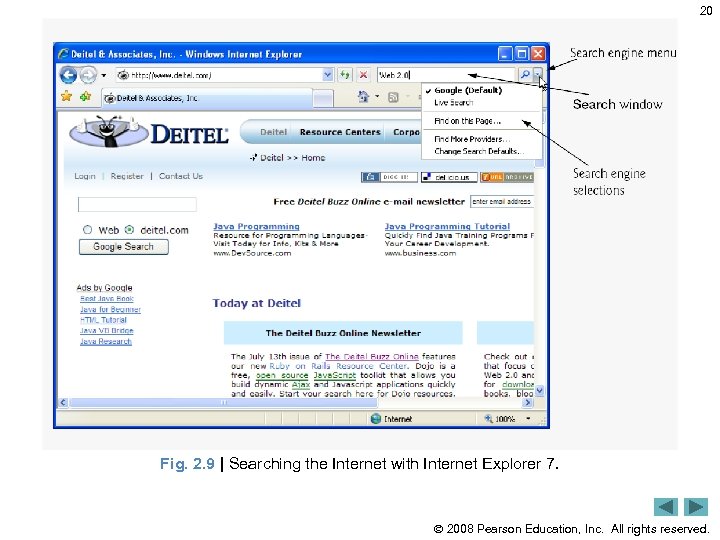Click the Login link
This screenshot has height=540, width=720.
85,176
